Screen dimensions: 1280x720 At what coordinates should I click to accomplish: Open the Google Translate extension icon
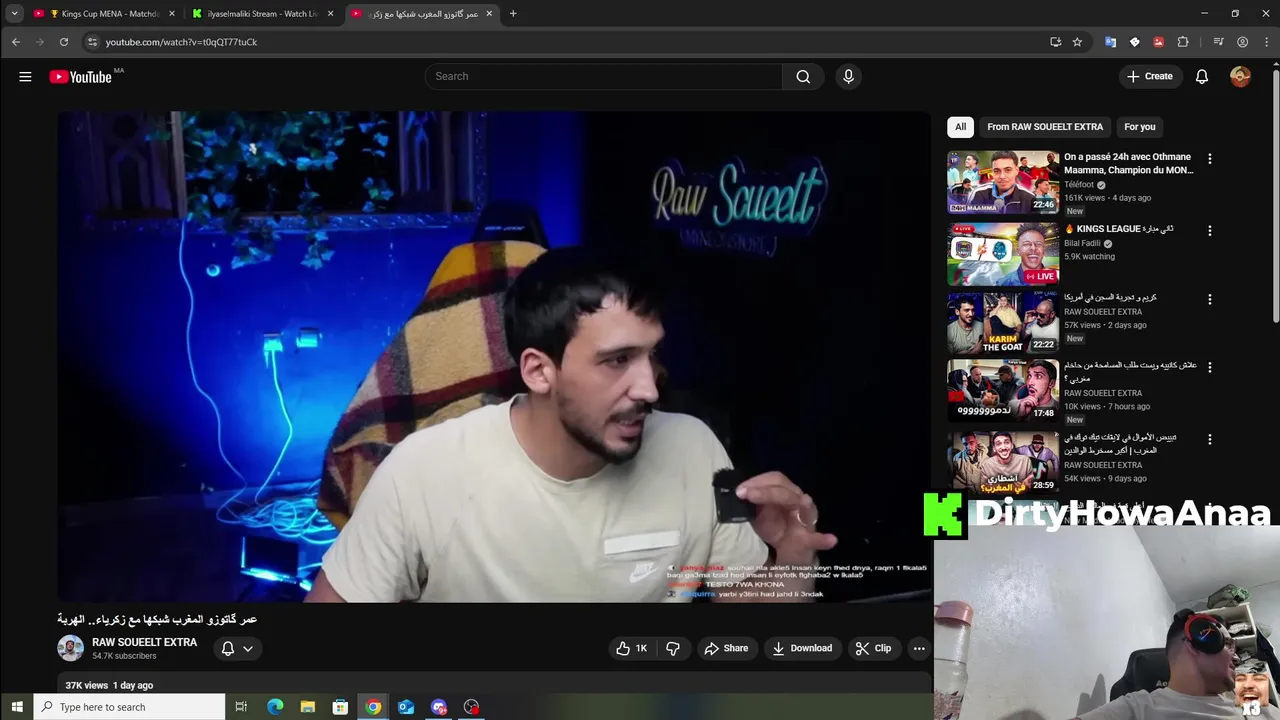[1110, 42]
